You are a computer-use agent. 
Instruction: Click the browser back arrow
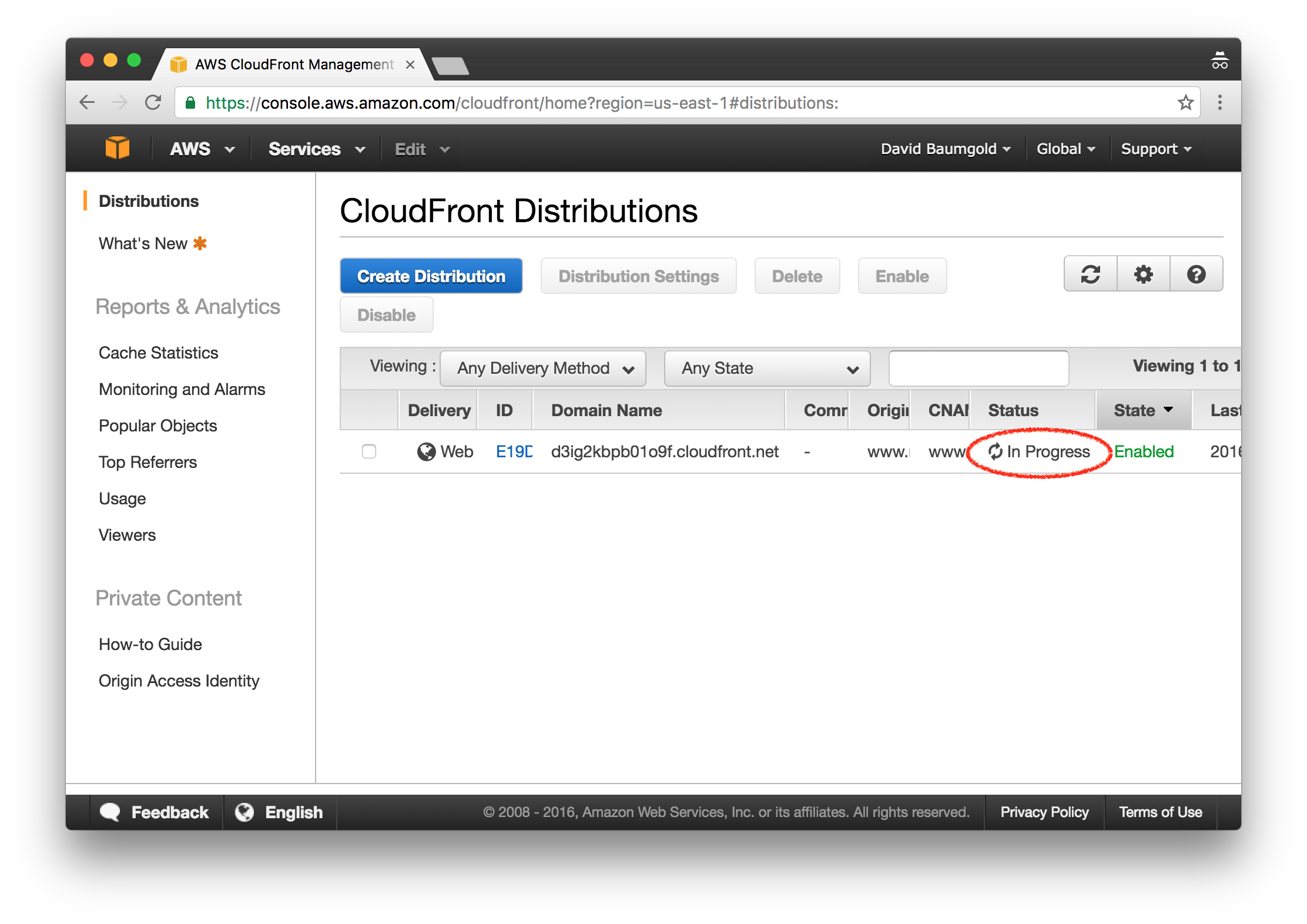[x=87, y=102]
